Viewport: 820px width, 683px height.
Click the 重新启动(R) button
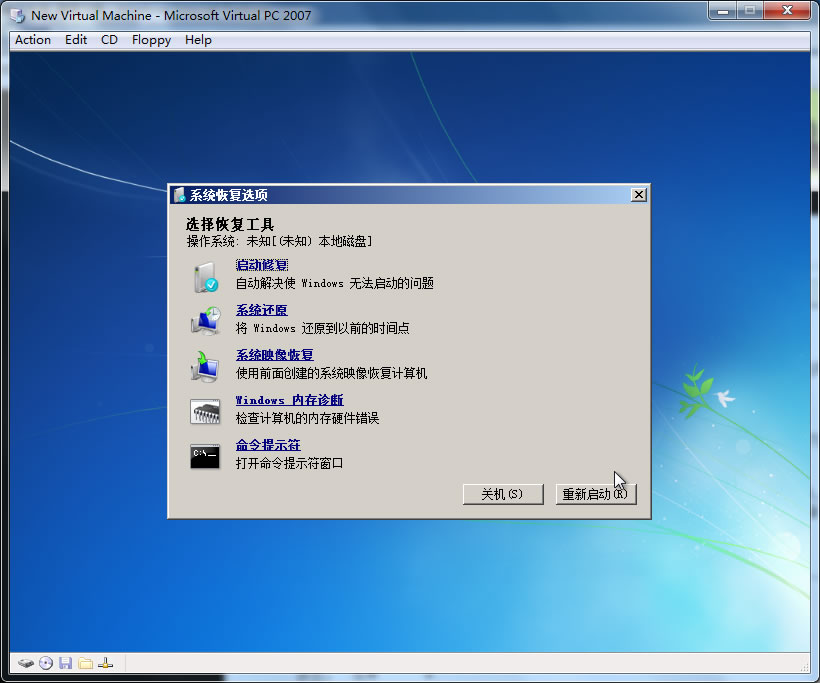pos(596,494)
